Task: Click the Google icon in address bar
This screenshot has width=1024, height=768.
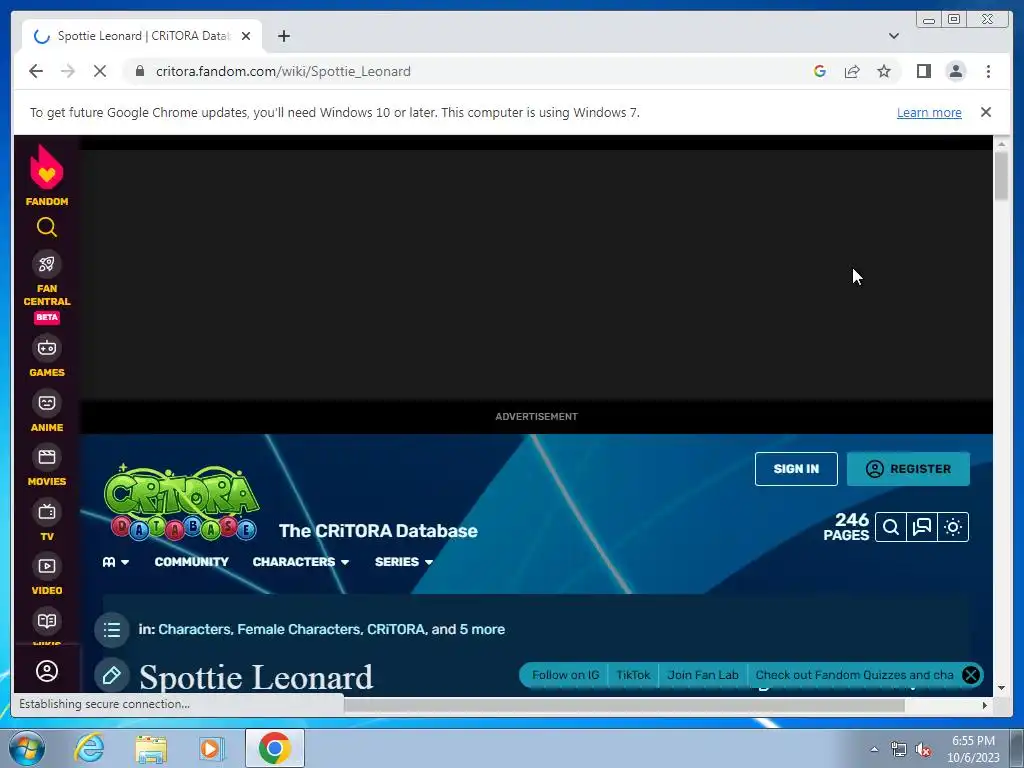Action: tap(820, 71)
